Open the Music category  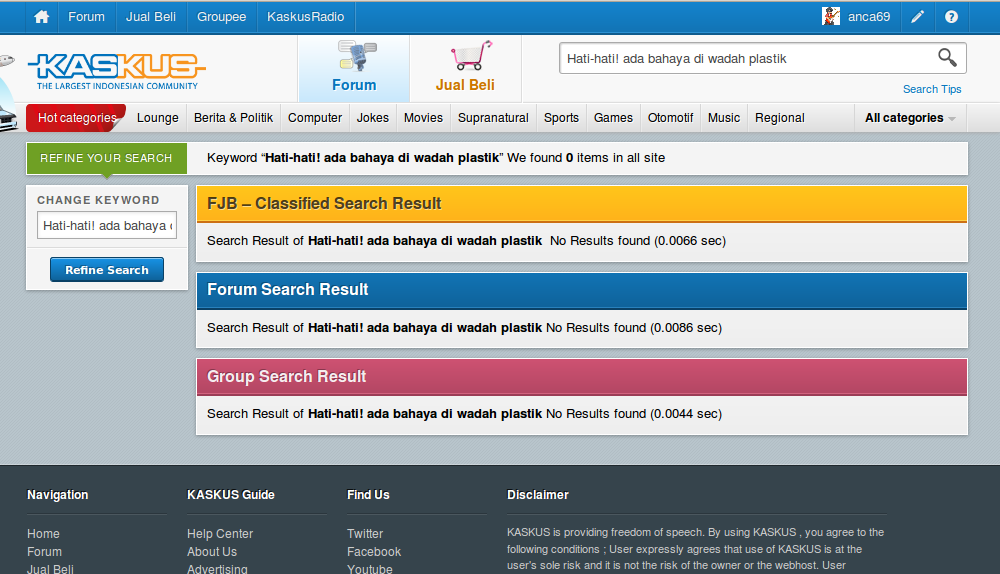point(724,118)
